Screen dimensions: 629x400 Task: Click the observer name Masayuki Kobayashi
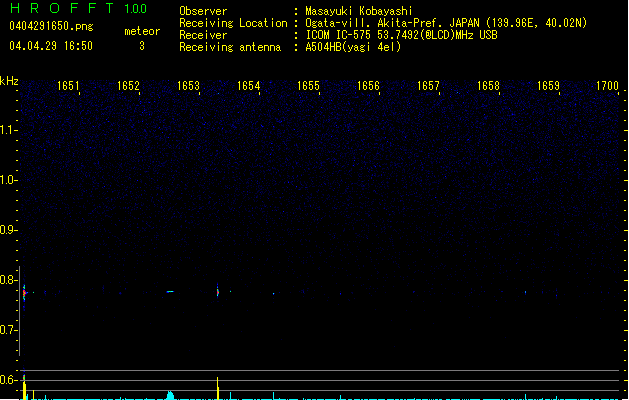[359, 11]
